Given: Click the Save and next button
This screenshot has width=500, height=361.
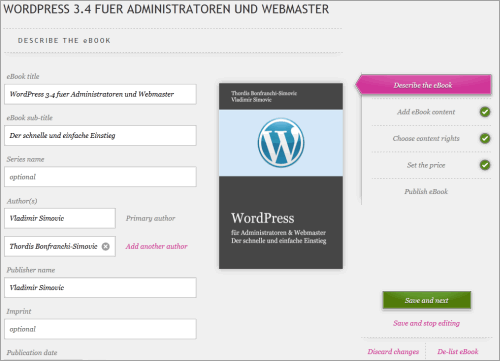Looking at the screenshot, I should pyautogui.click(x=427, y=300).
